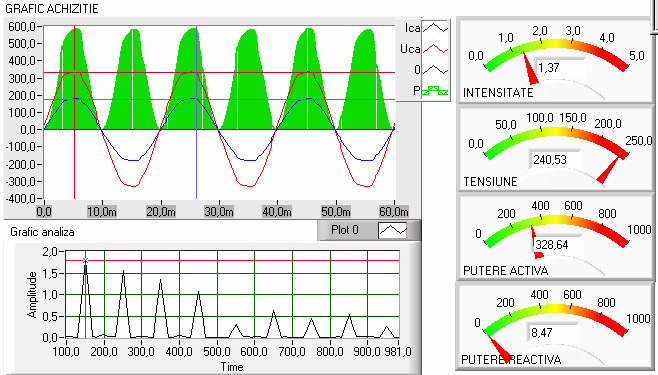Click the Amplitude axis label
Image resolution: width=658 pixels, height=375 pixels.
pyautogui.click(x=32, y=294)
